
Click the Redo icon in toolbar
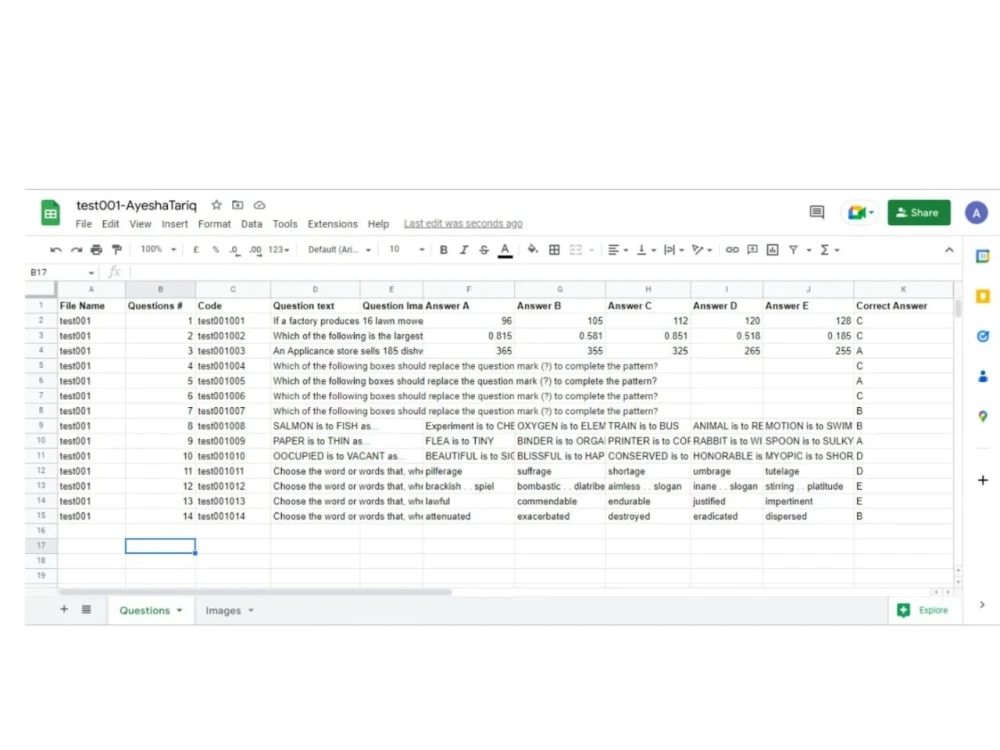(77, 250)
